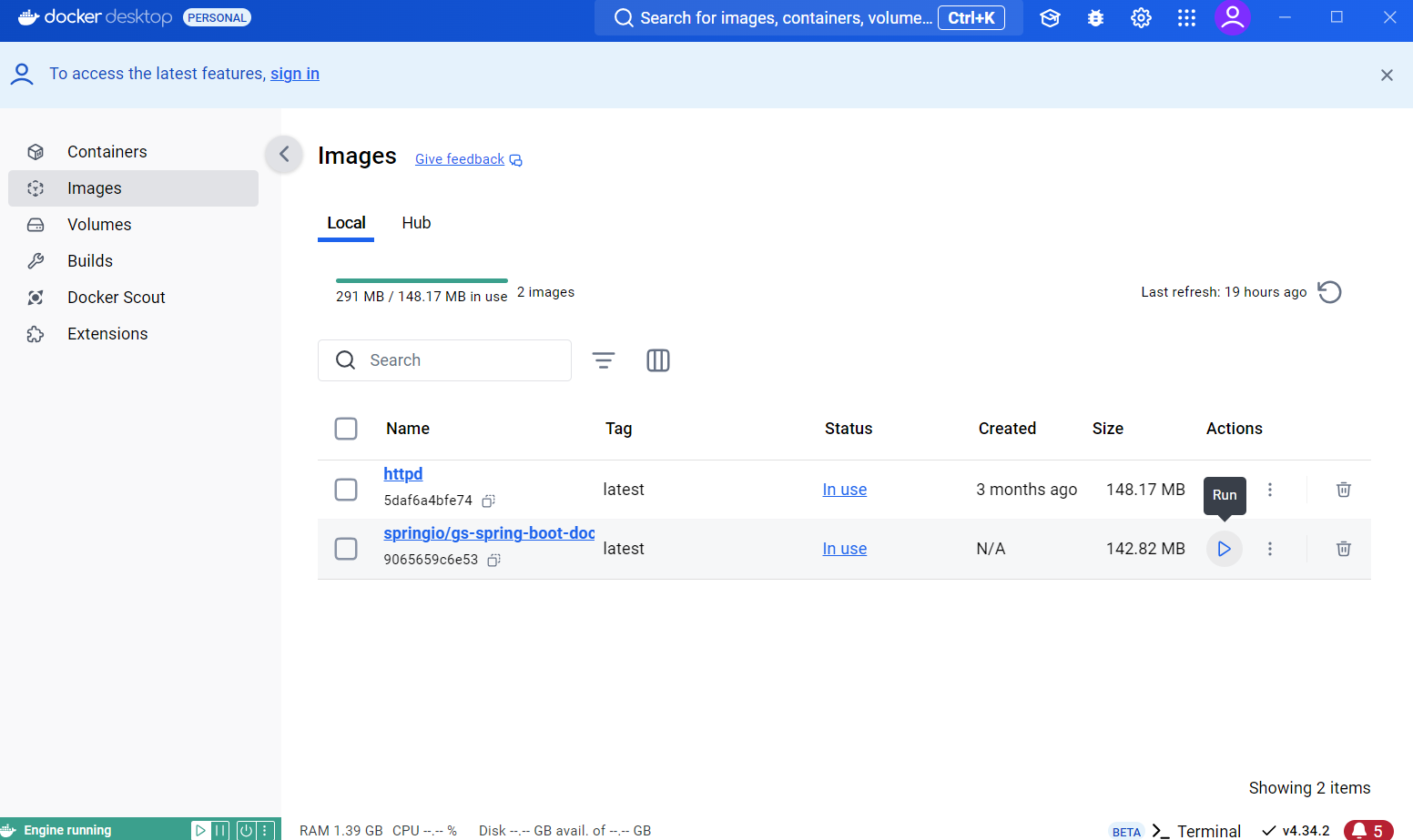
Task: Open Docker Desktop settings gear
Action: point(1141,18)
